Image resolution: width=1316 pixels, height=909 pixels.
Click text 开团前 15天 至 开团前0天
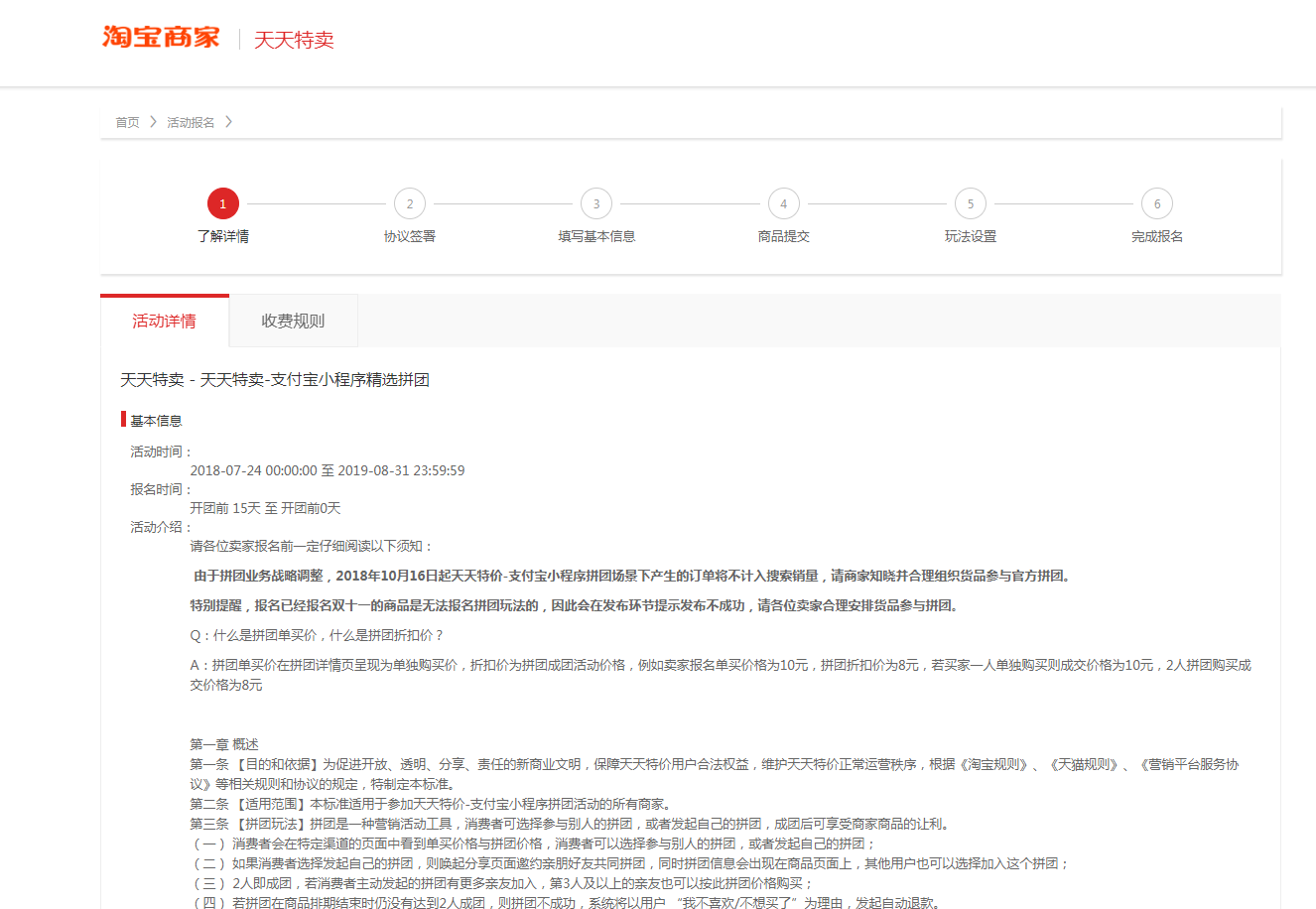(265, 508)
